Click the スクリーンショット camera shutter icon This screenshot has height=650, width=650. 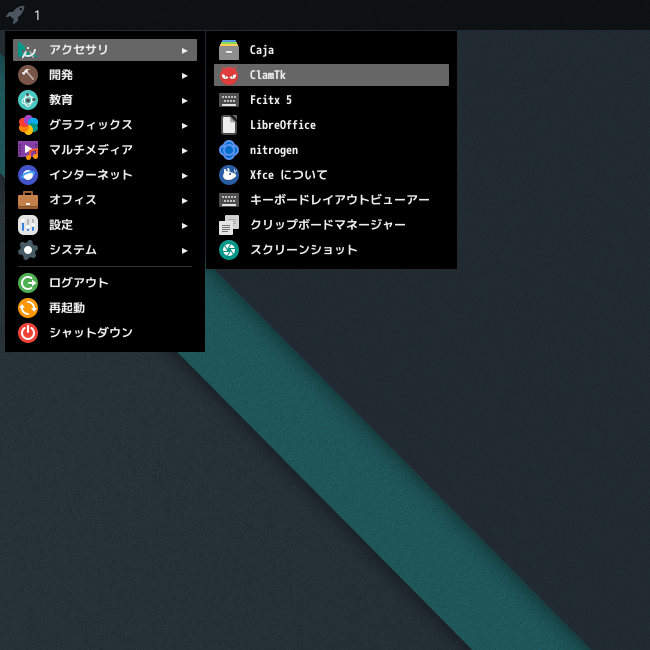(x=229, y=250)
